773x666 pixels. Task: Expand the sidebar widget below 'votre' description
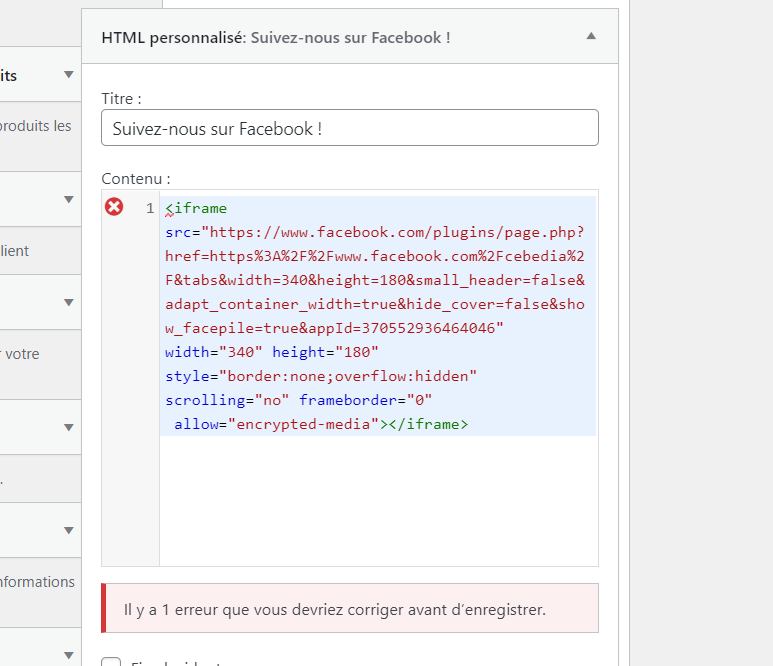(69, 427)
